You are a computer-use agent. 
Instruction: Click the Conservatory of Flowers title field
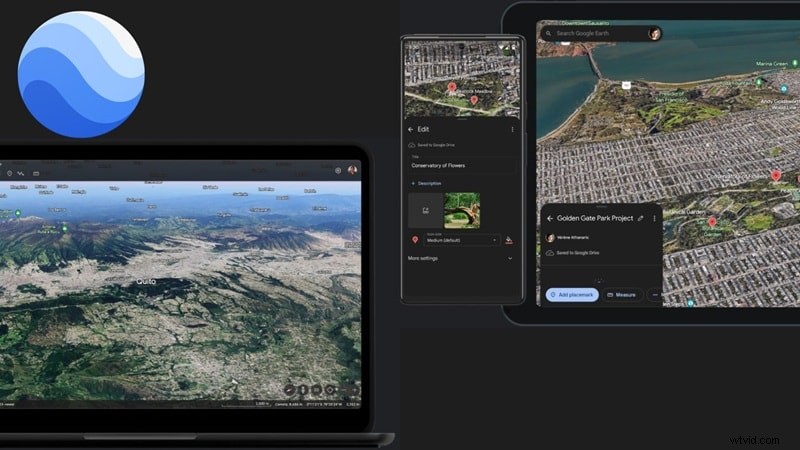462,164
